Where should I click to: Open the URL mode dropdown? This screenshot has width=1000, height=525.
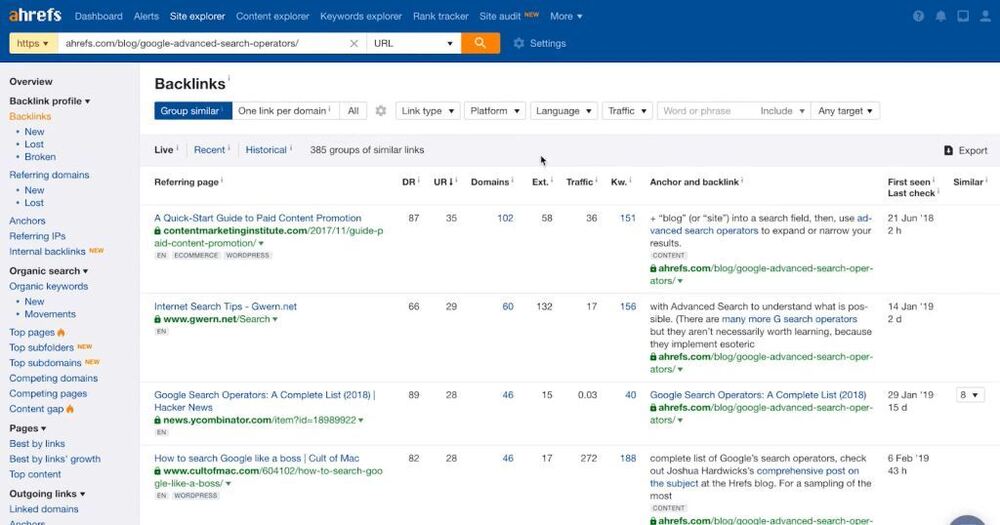tap(413, 43)
